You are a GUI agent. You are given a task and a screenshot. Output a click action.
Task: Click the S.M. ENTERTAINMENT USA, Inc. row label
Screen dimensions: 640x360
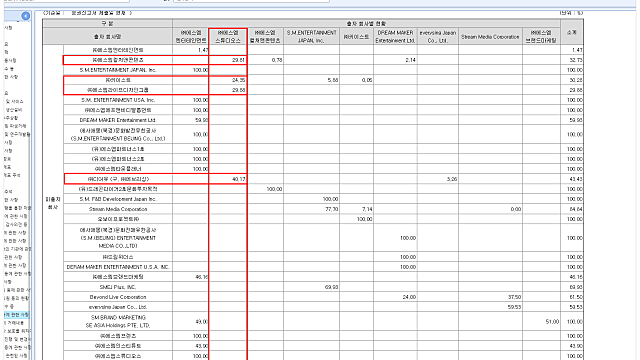tap(118, 100)
